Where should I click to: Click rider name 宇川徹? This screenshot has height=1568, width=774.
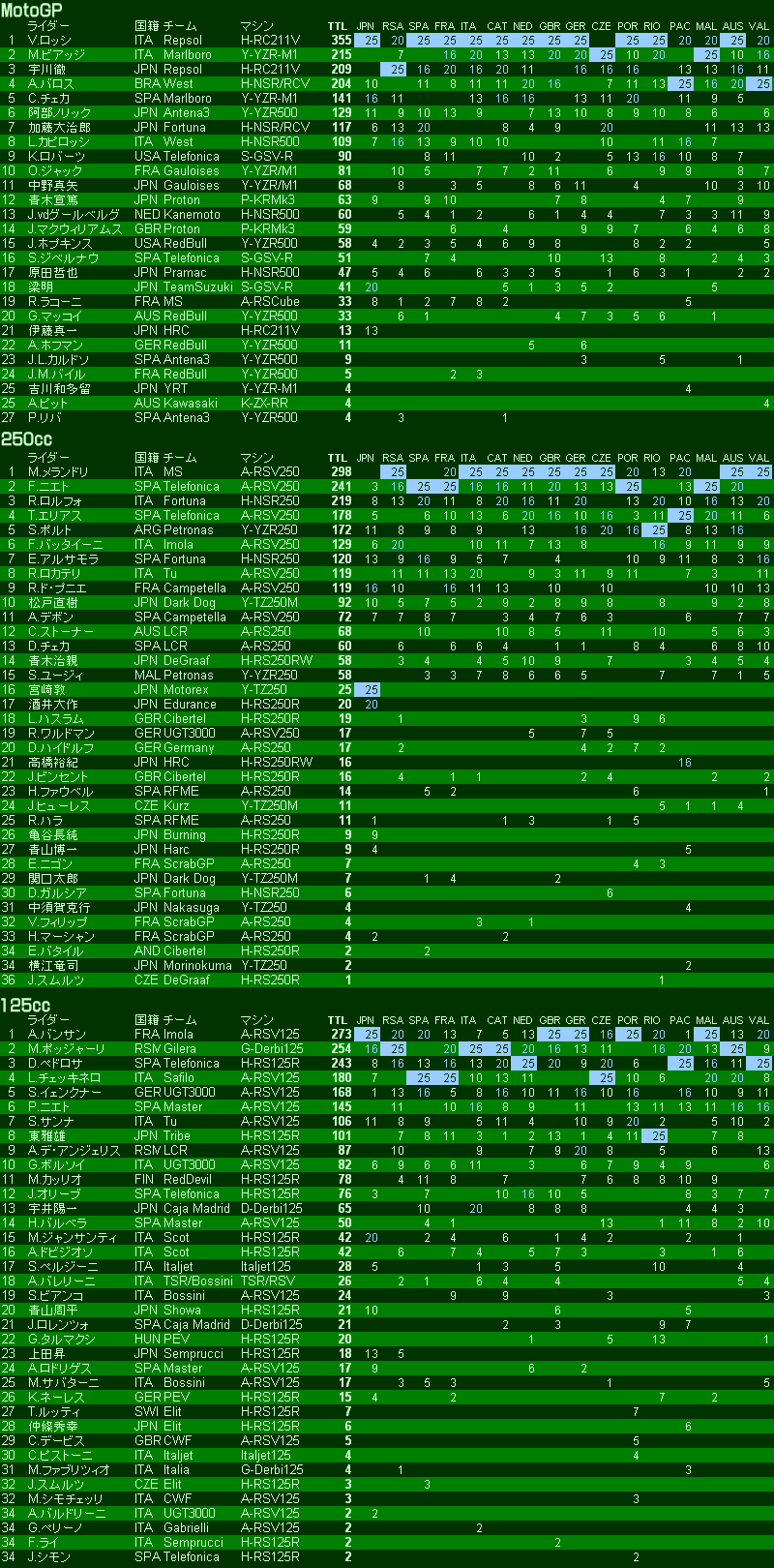[46, 70]
